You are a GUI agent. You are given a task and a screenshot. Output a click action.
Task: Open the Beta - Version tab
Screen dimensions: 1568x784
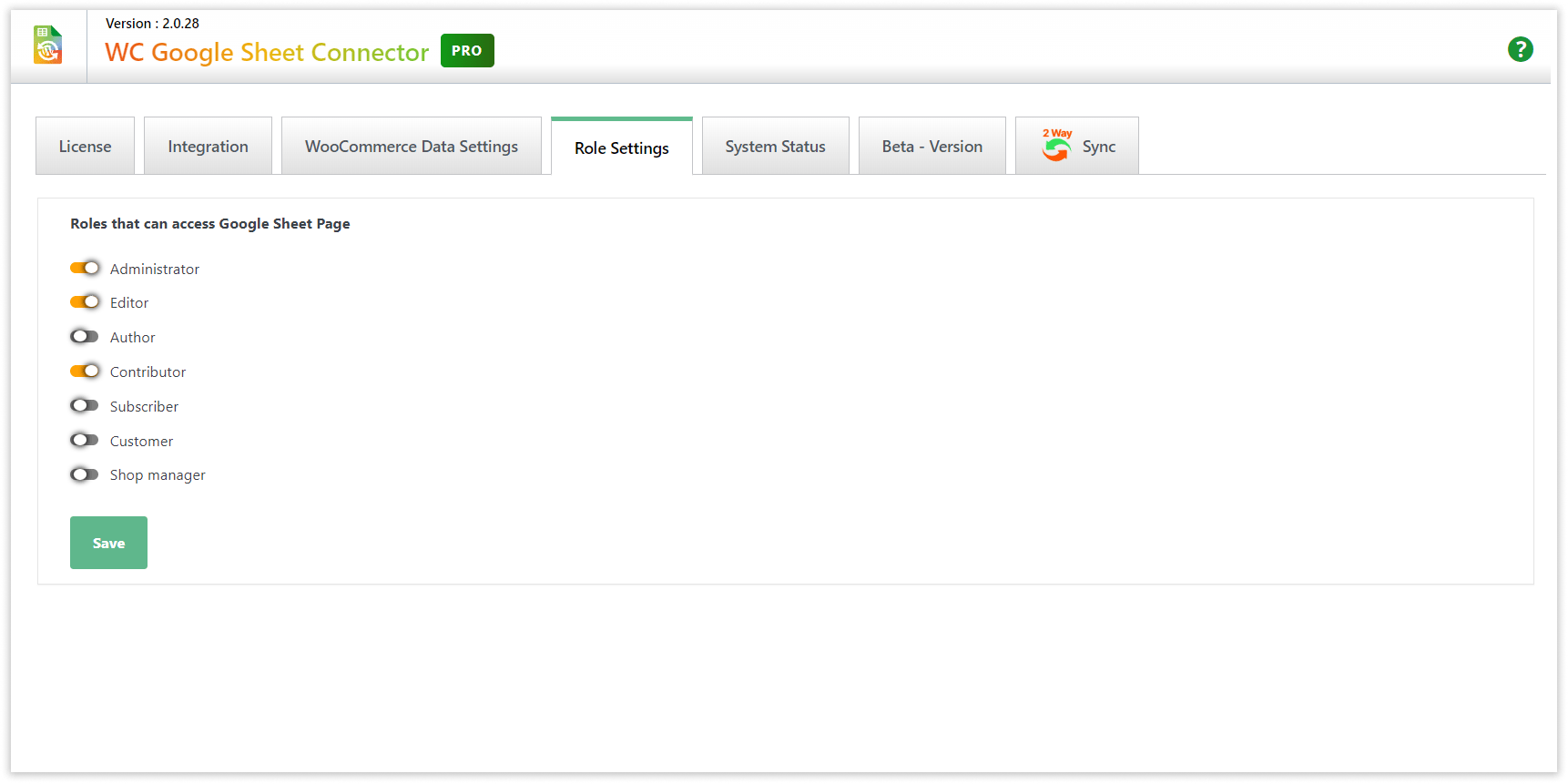tap(932, 146)
